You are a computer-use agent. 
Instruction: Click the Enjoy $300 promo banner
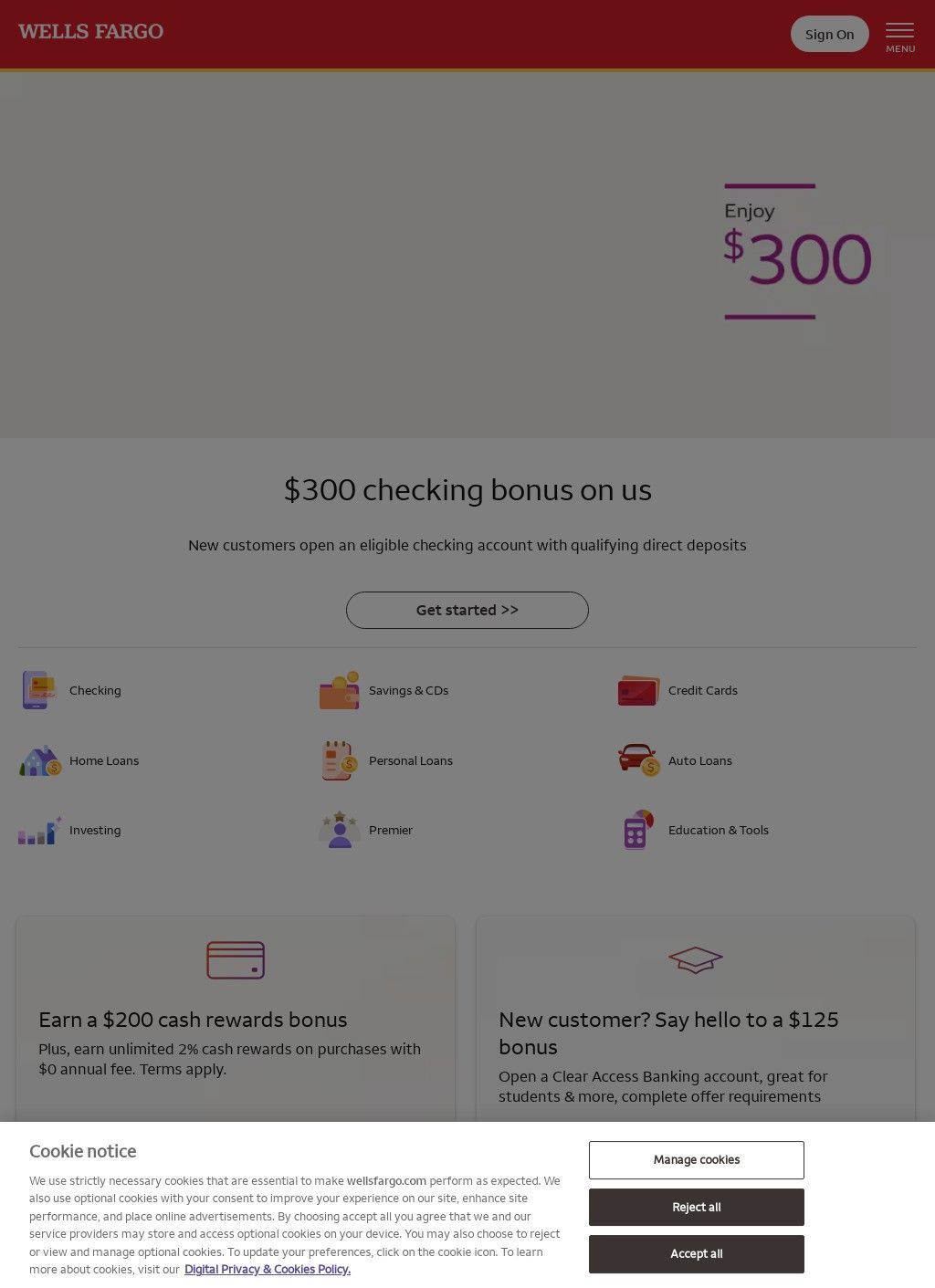[796, 253]
